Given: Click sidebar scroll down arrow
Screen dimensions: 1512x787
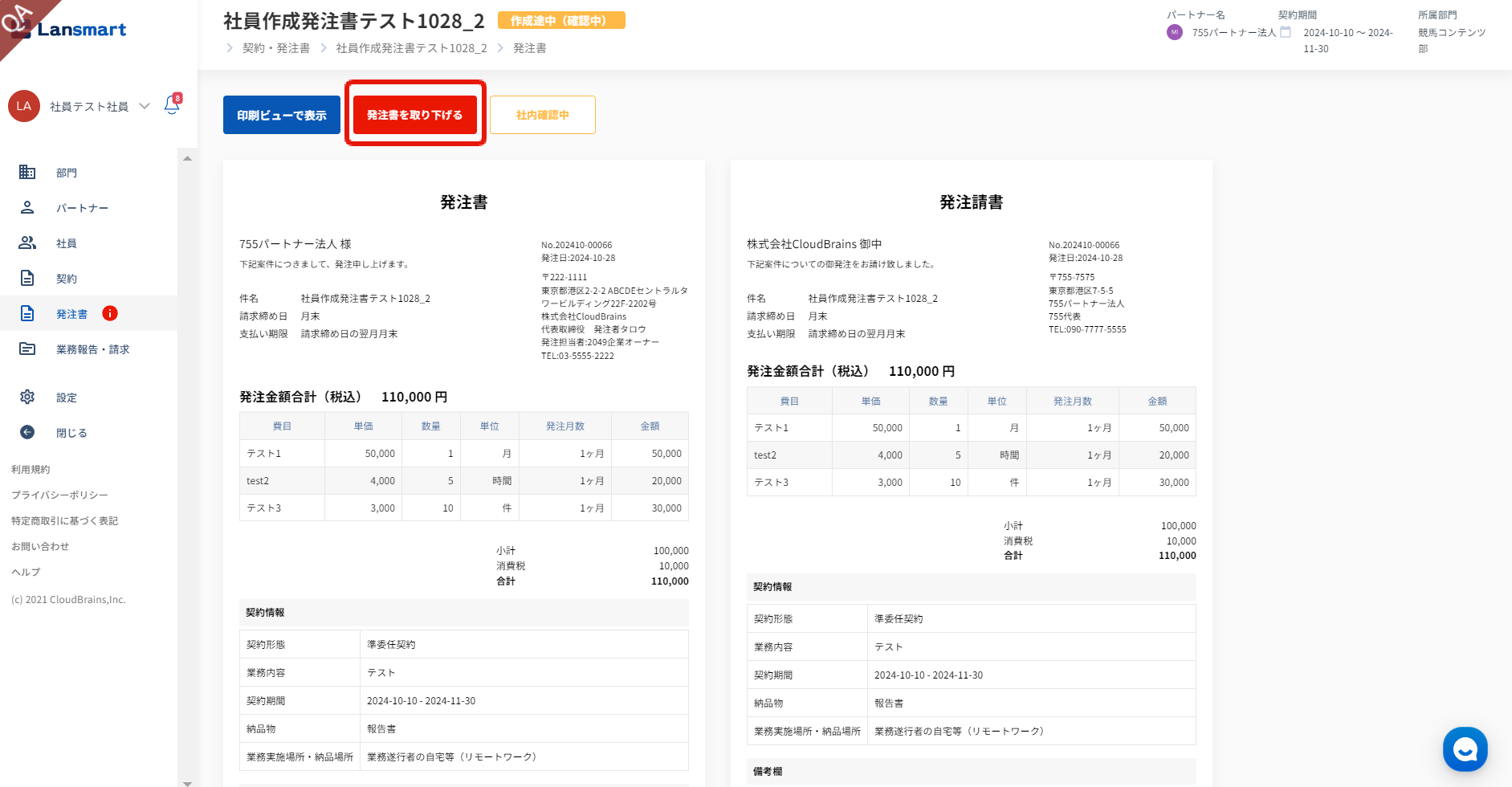Looking at the screenshot, I should 187,782.
